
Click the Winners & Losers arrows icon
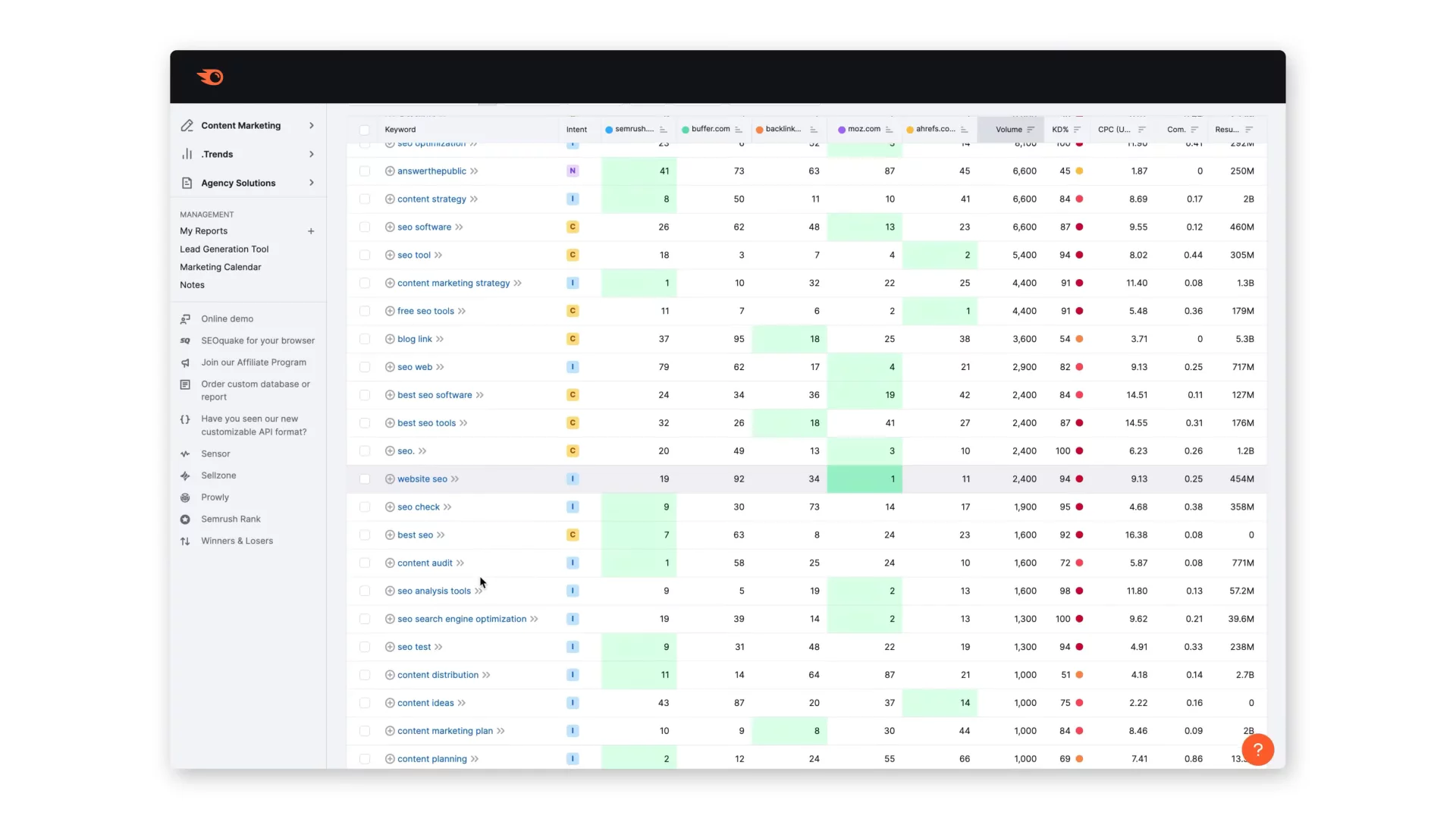[185, 541]
